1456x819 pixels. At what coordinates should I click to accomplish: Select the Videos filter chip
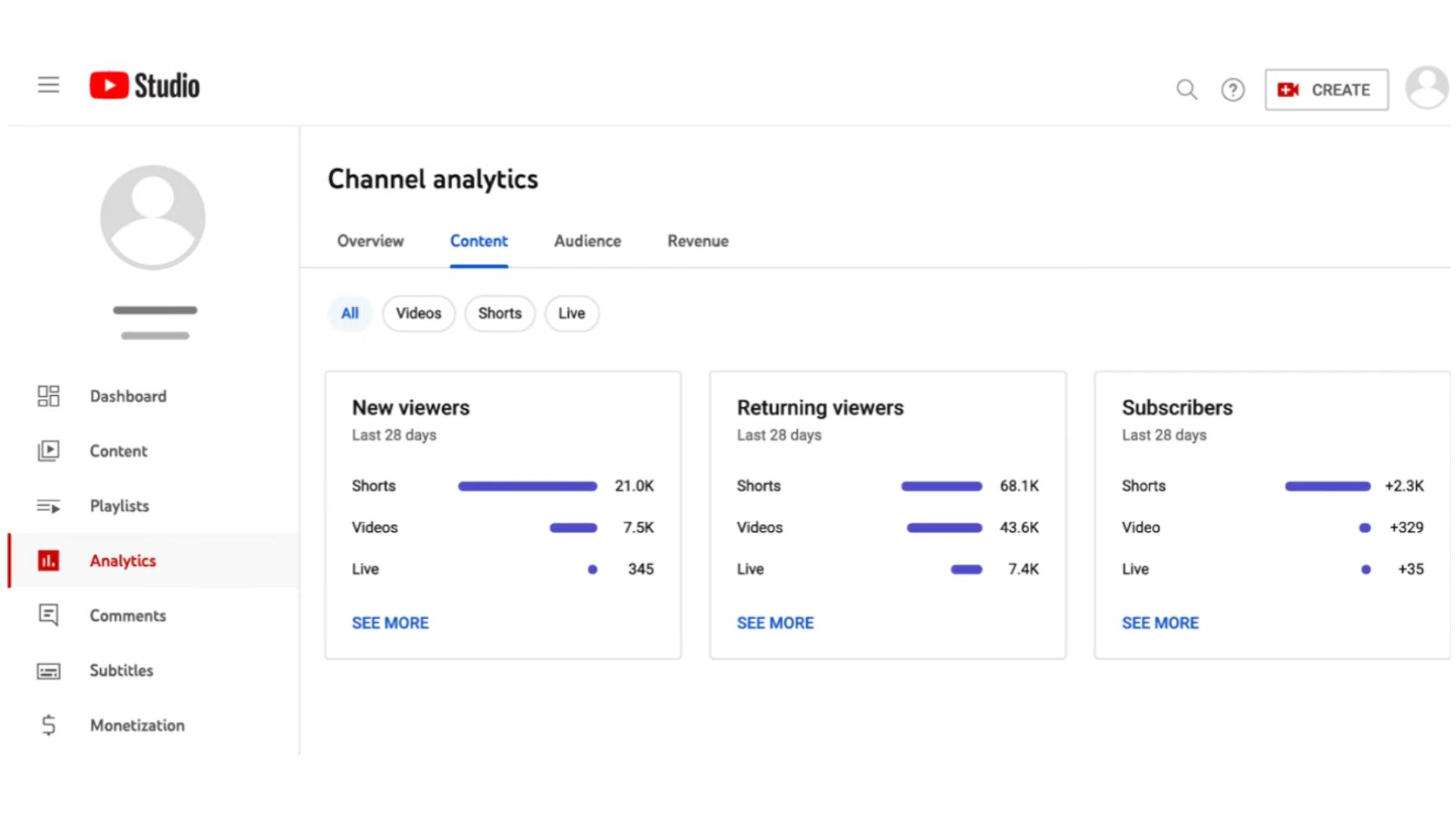pos(418,313)
